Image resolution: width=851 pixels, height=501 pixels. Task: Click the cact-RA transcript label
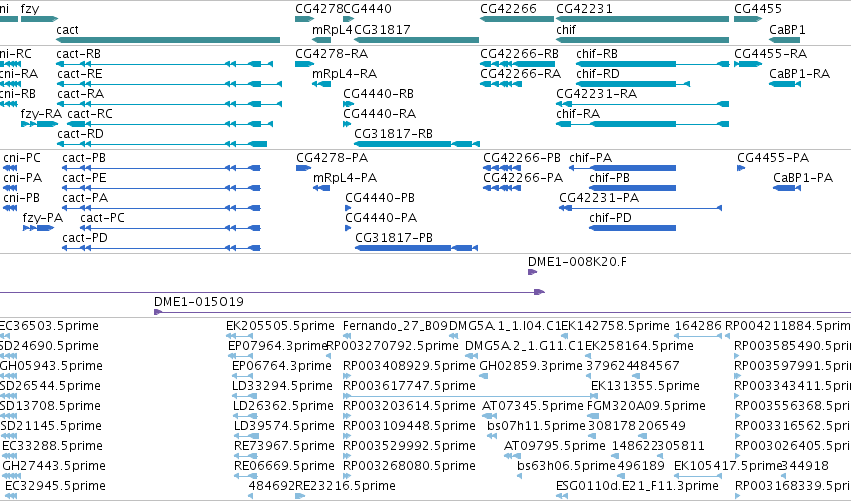[80, 94]
